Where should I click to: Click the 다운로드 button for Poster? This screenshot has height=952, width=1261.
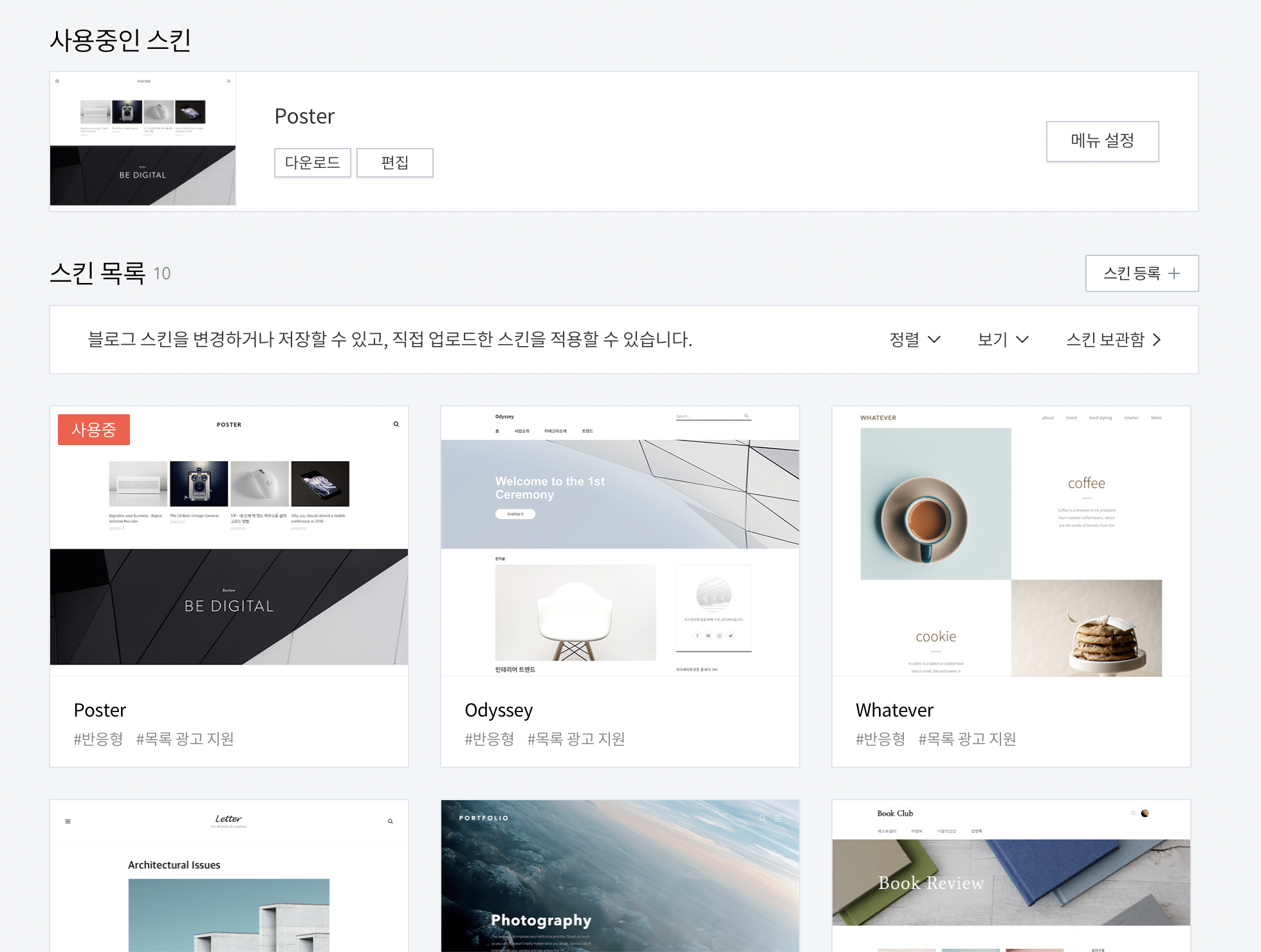pyautogui.click(x=313, y=163)
